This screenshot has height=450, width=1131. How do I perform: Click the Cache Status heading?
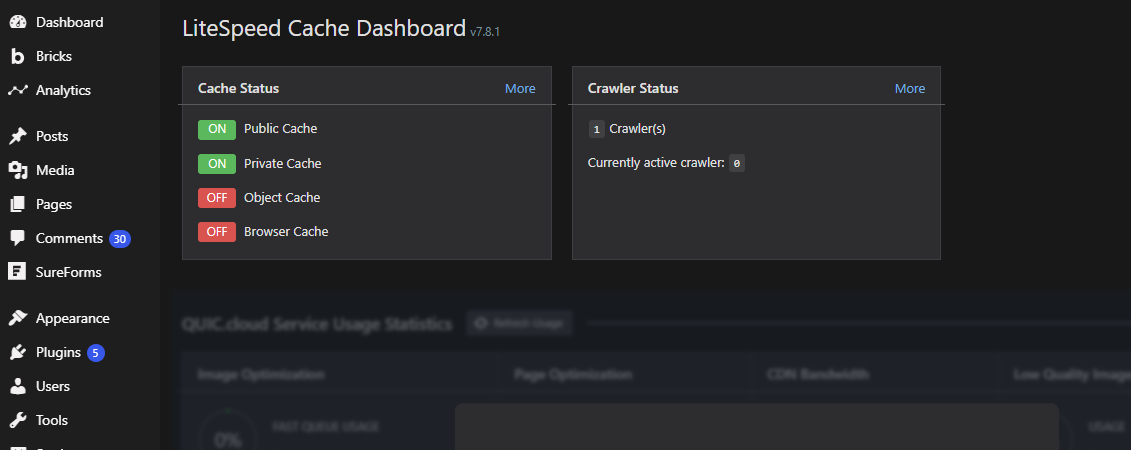[239, 88]
